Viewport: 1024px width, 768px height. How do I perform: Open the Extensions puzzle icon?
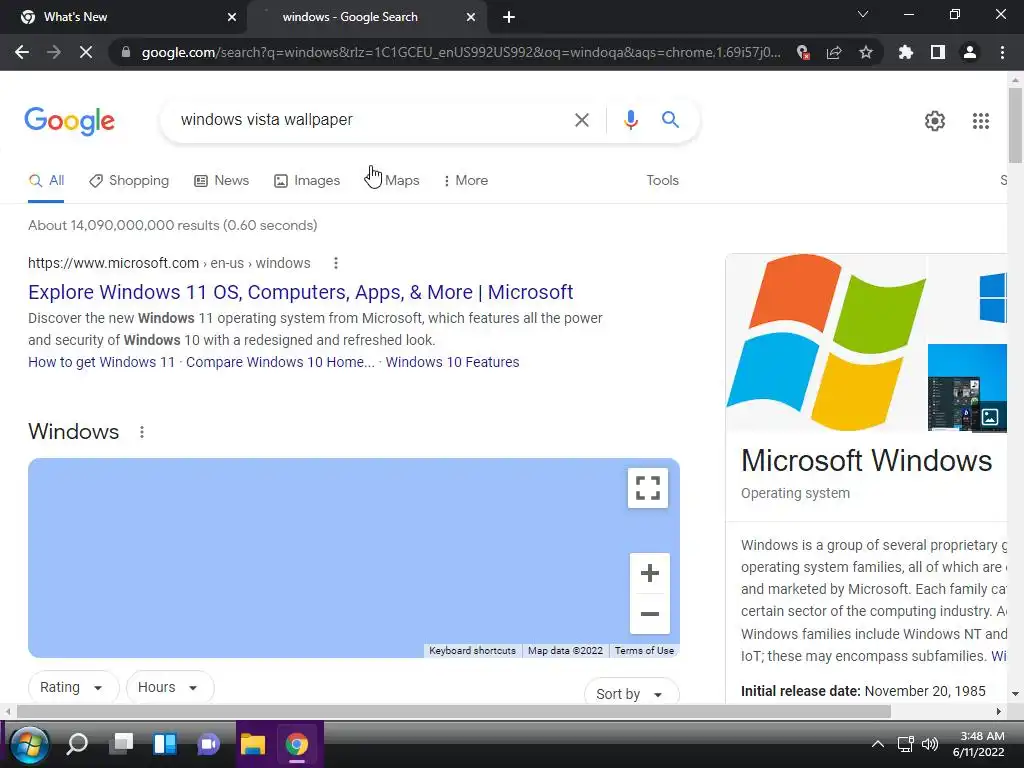click(x=906, y=52)
